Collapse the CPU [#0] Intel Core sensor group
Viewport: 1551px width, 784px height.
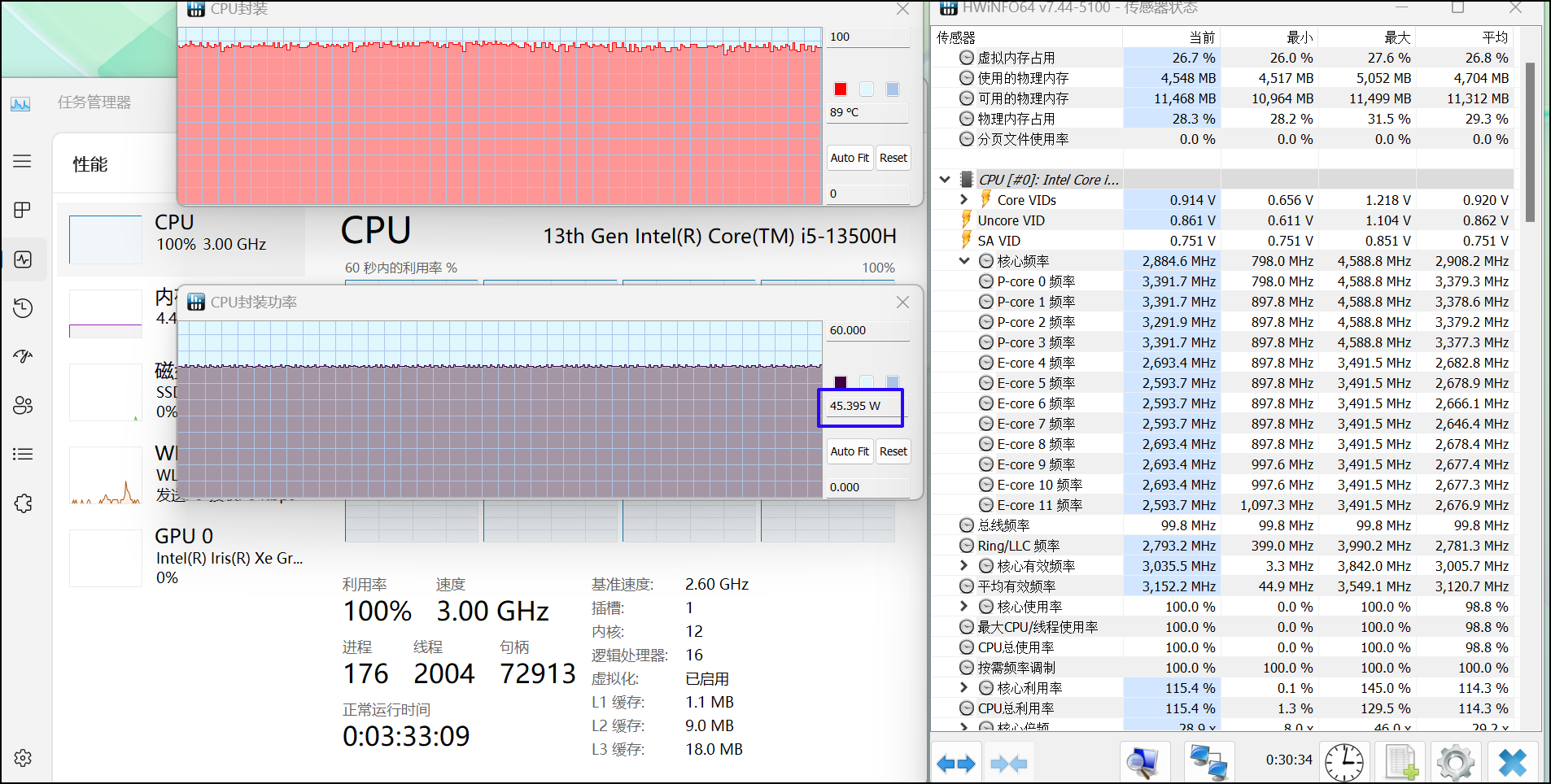945,180
